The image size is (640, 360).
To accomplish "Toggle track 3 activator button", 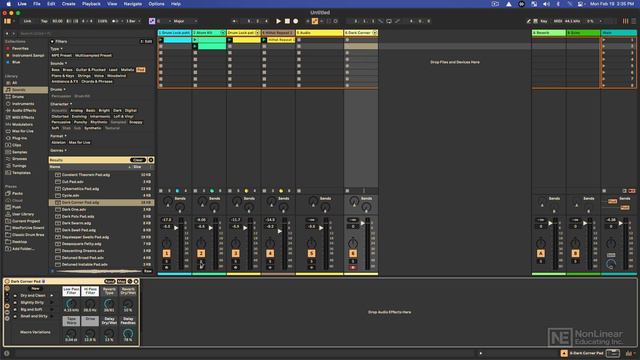I will [236, 253].
